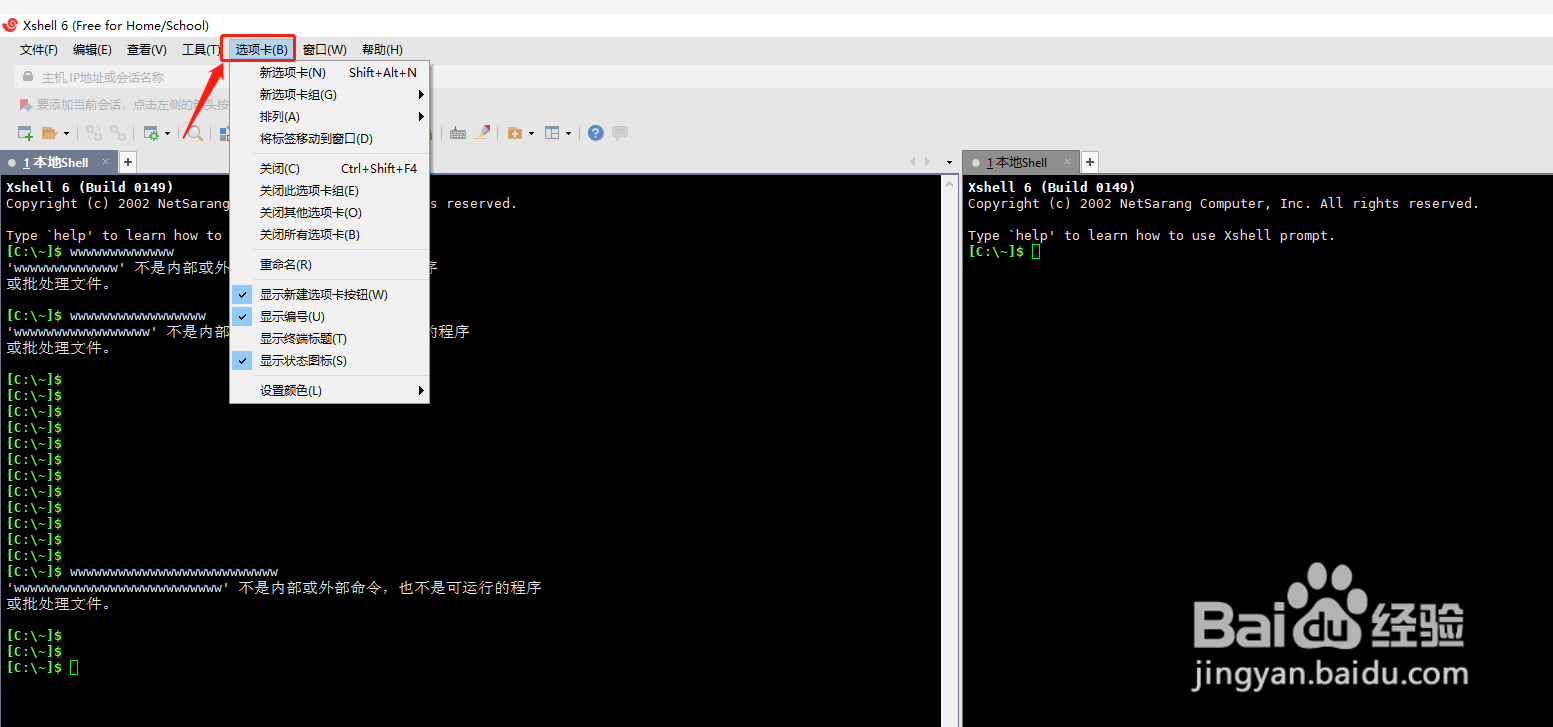Close the right pane 本地Shell tab
Screen dimensions: 1553x727
tap(1067, 162)
